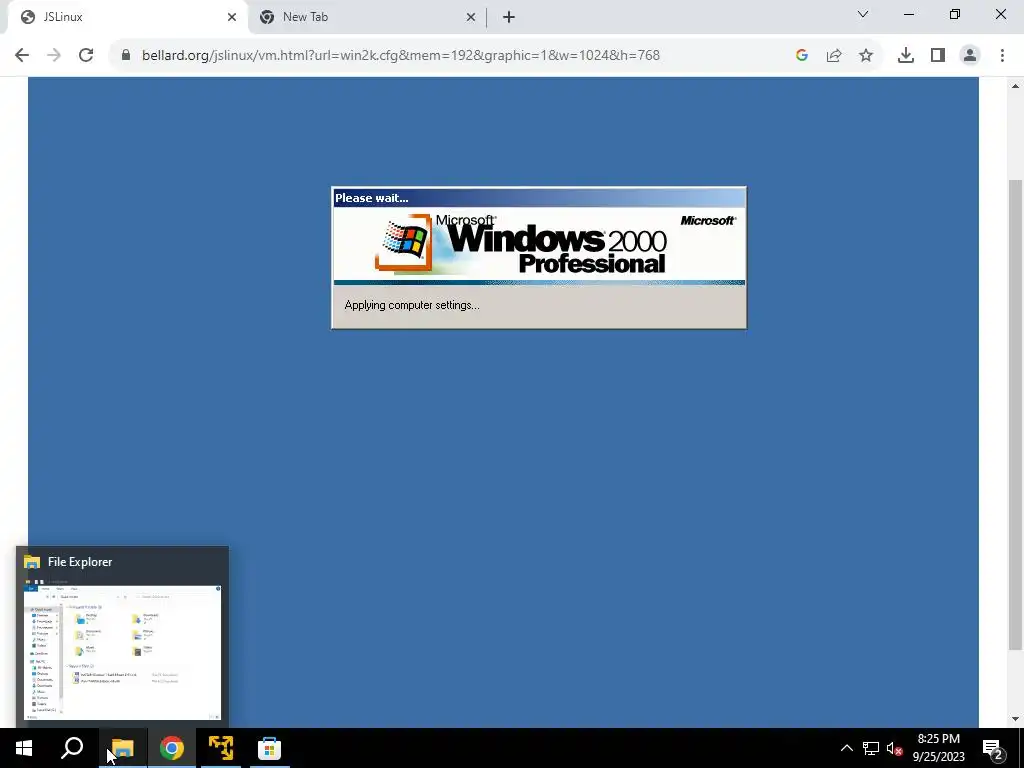Select the File Explorer window thumbnail
The image size is (1024, 768).
123,652
